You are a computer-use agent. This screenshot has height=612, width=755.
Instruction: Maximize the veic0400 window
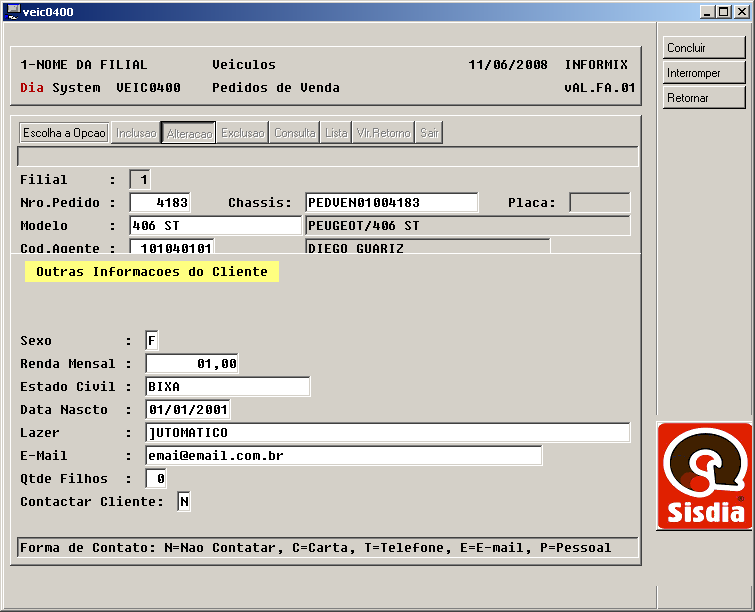723,12
